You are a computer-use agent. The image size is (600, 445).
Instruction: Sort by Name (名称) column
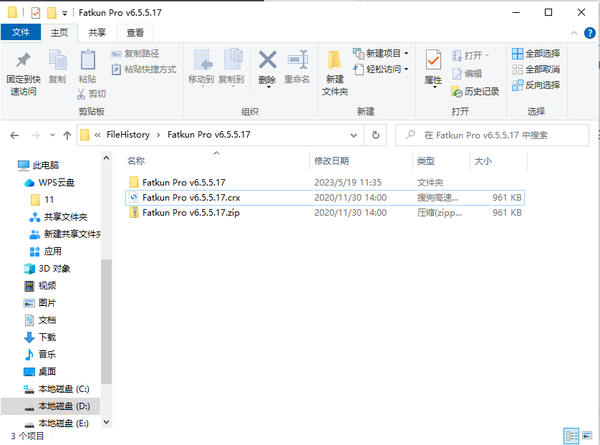pos(136,161)
